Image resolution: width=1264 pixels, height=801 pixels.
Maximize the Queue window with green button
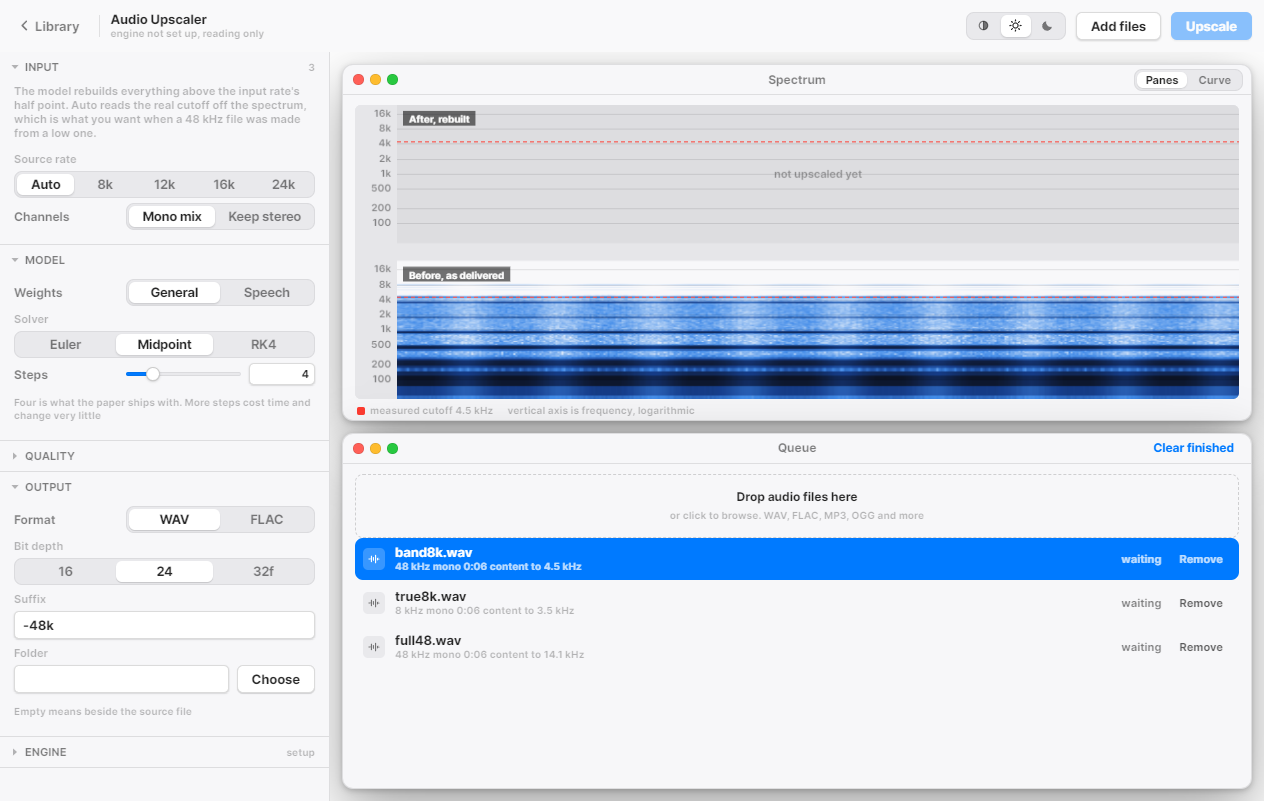pos(393,448)
